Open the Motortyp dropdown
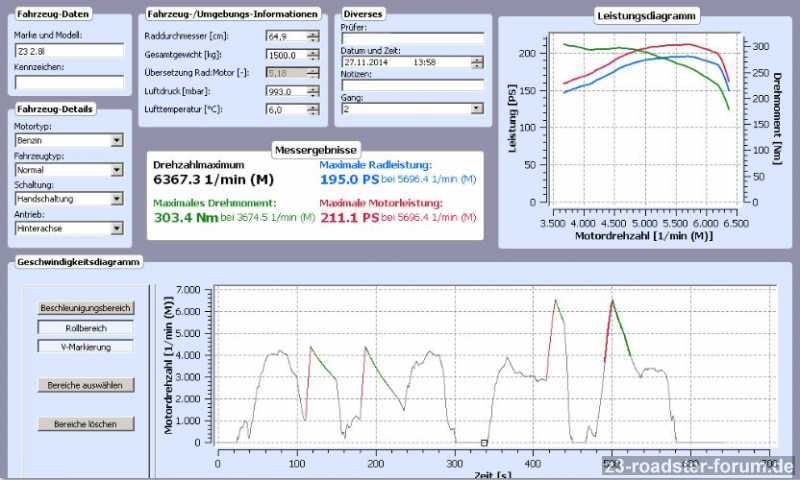 click(x=117, y=141)
